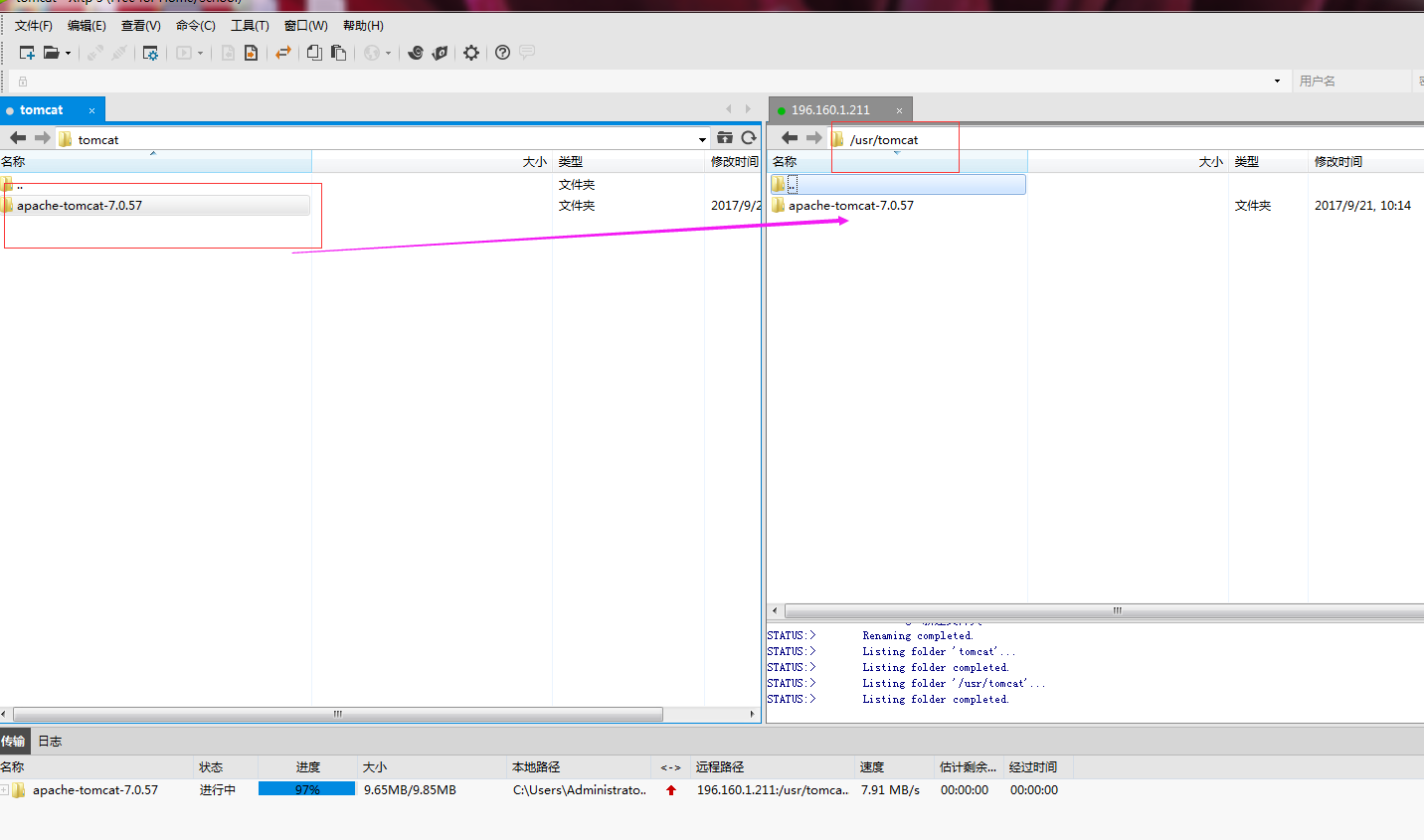Screen dimensions: 1424x840
Task: Open the 工具(T) menu
Action: pyautogui.click(x=250, y=26)
